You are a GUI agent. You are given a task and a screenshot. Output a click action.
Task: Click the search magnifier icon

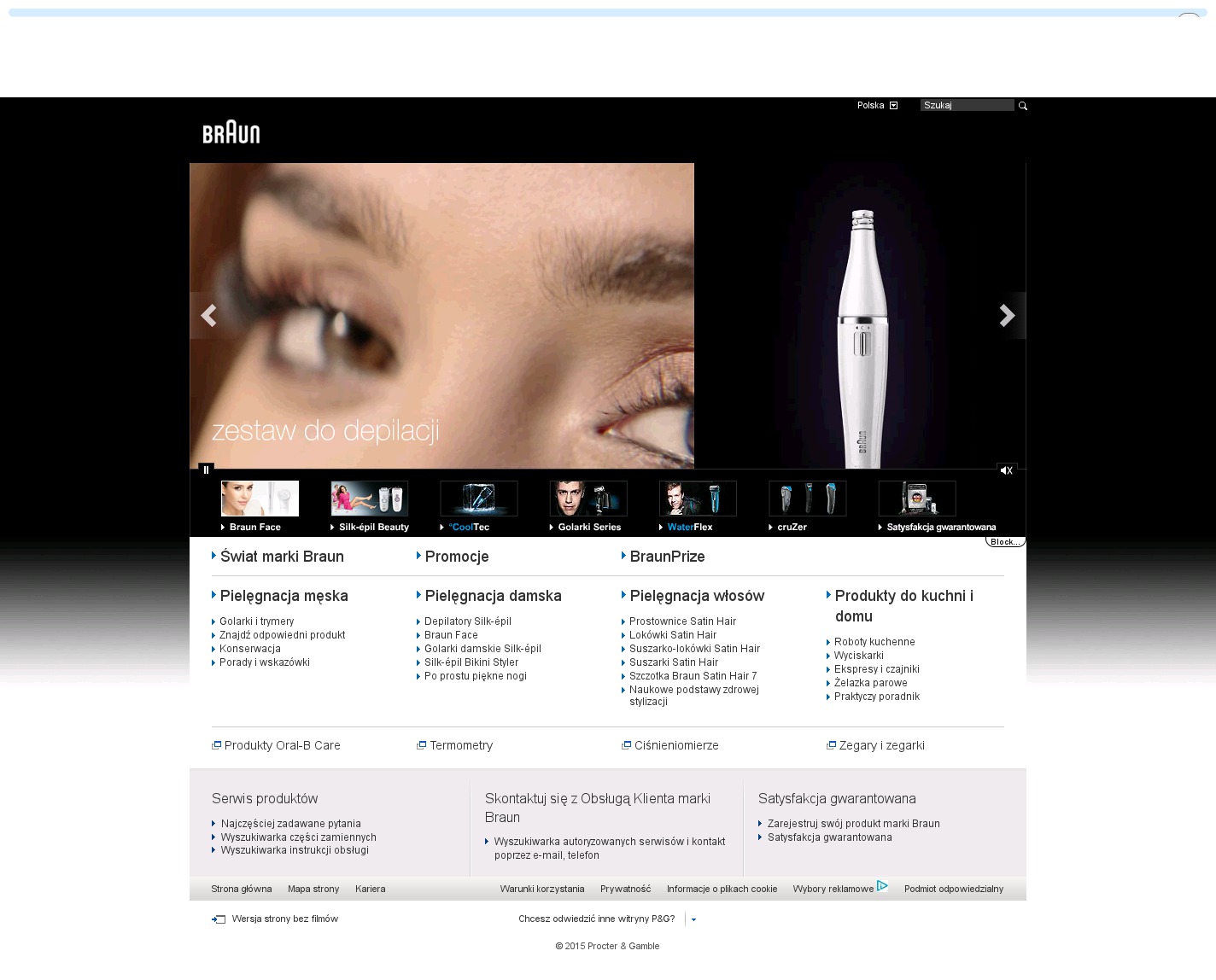pos(1022,106)
